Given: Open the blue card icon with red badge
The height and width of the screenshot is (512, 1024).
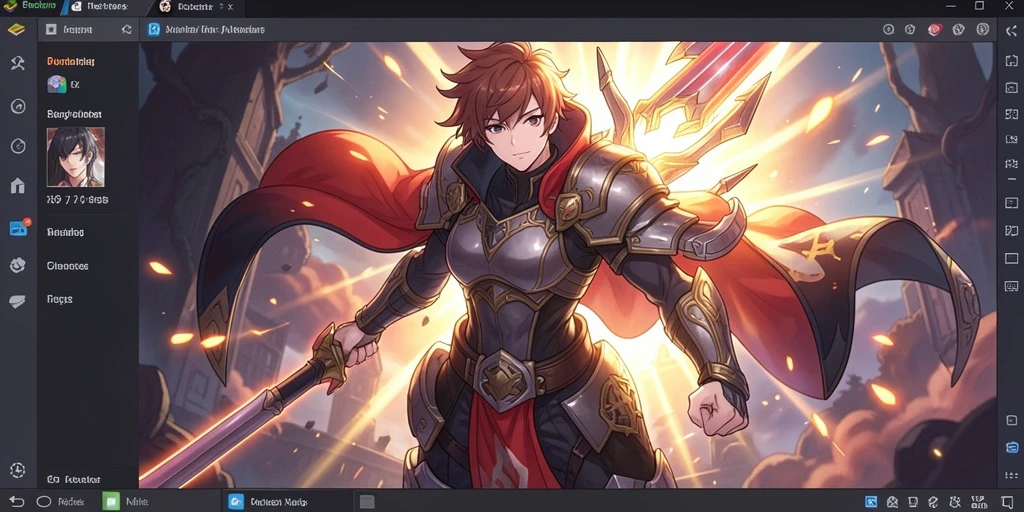Looking at the screenshot, I should (x=19, y=228).
